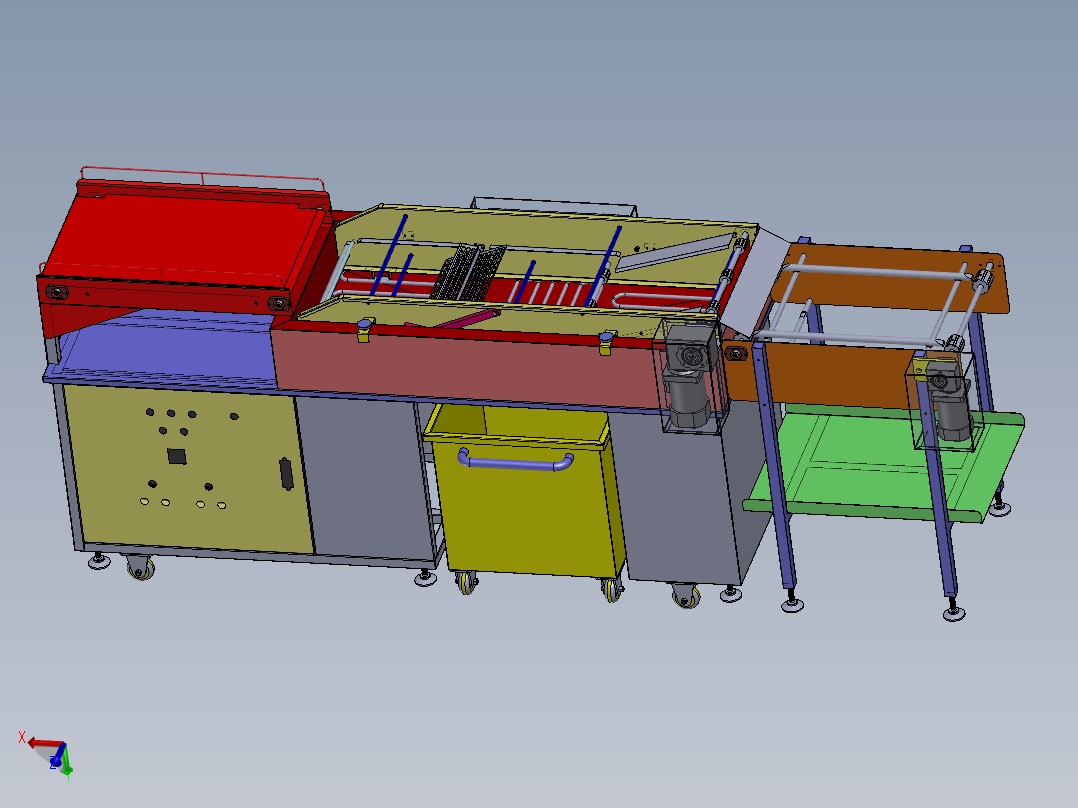This screenshot has width=1078, height=808.
Task: Pick the leftmost yellow indicator lamp on panel
Action: (x=144, y=501)
